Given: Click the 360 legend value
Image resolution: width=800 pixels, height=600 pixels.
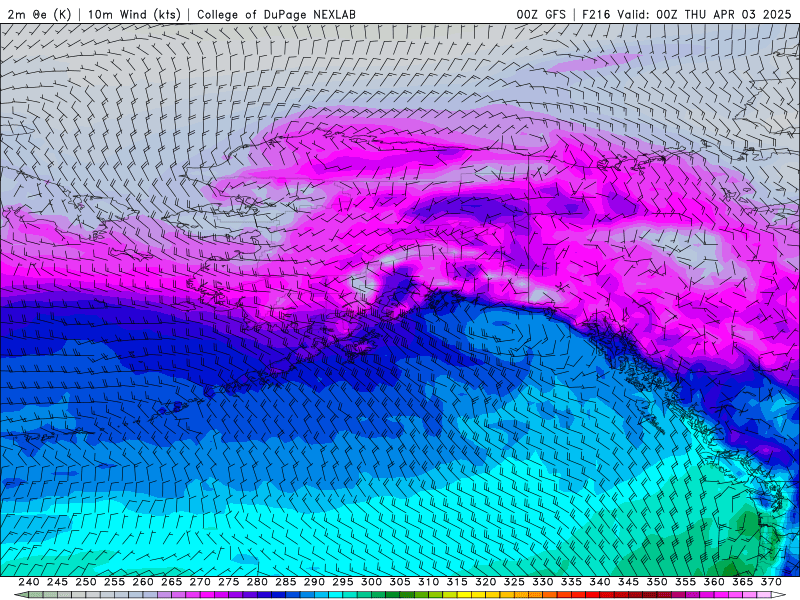Looking at the screenshot, I should pos(714,582).
